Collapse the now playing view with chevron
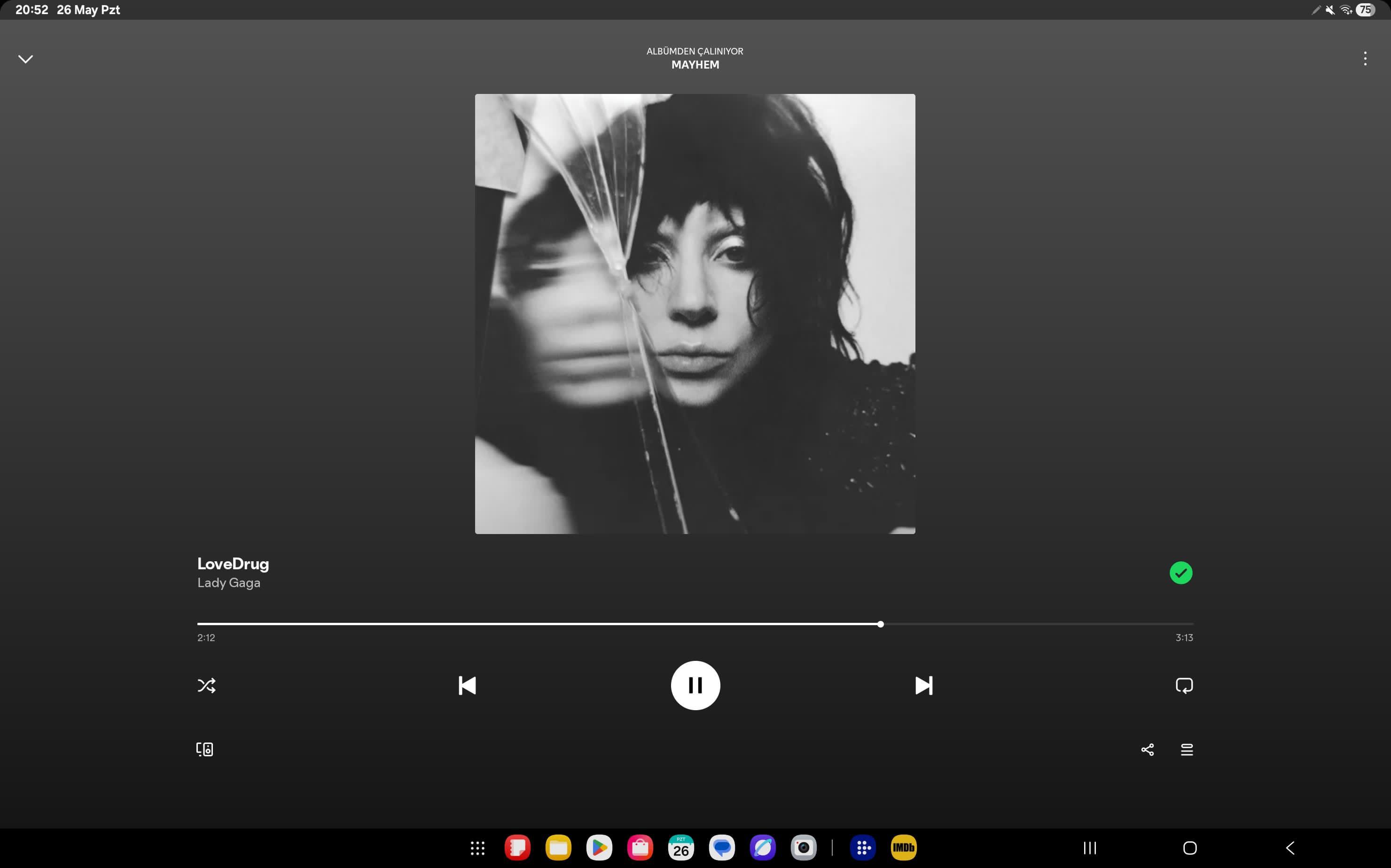Image resolution: width=1391 pixels, height=868 pixels. point(26,59)
